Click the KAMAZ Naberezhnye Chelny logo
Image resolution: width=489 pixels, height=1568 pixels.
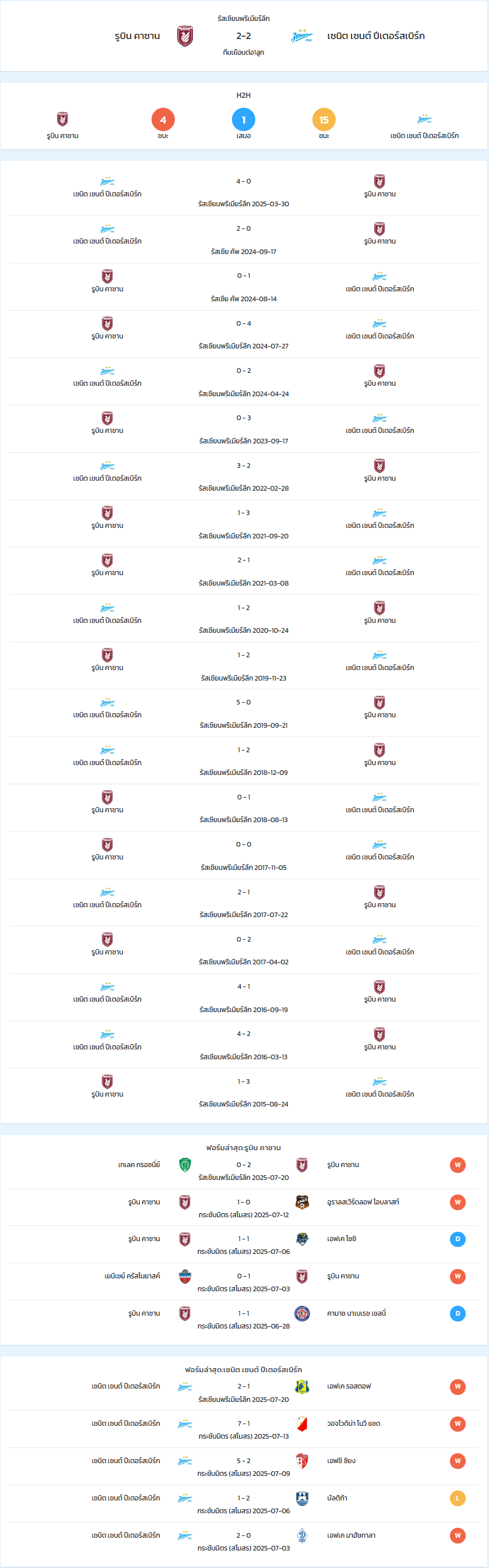click(x=302, y=1313)
